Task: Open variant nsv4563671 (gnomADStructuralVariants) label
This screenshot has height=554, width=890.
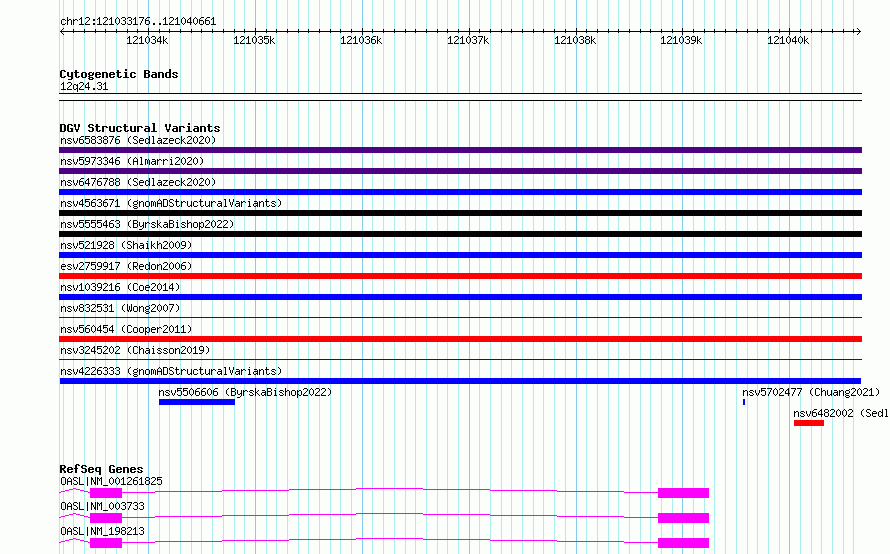Action: [x=171, y=203]
